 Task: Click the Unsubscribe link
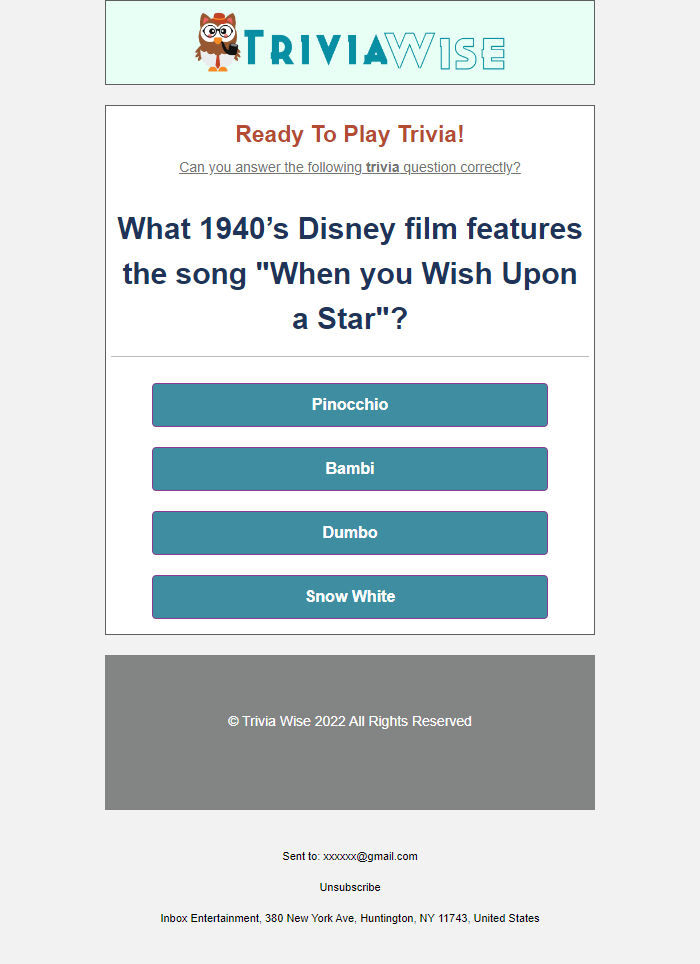point(349,887)
